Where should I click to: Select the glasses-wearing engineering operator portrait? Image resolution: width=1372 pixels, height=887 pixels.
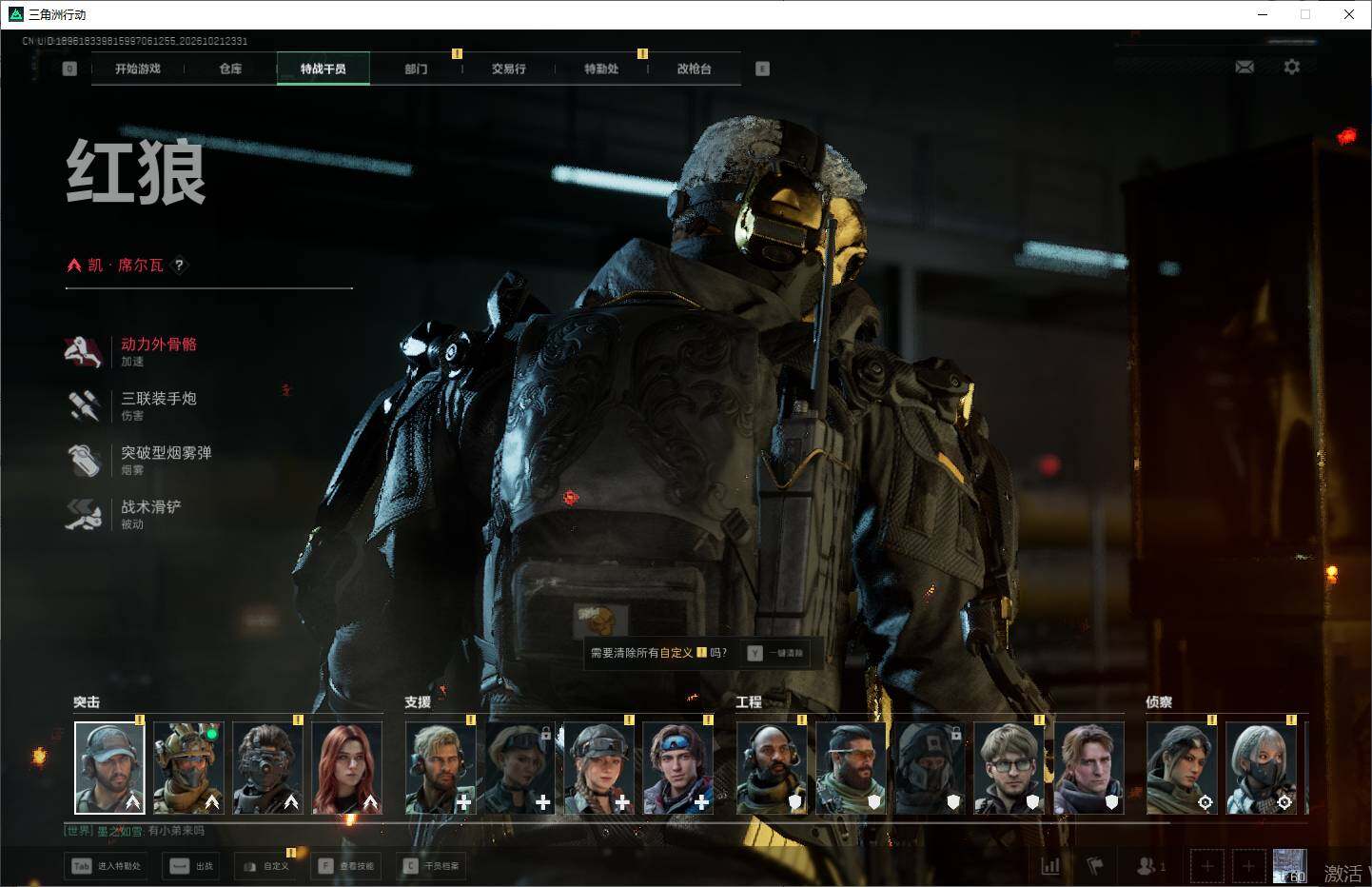(x=1009, y=768)
